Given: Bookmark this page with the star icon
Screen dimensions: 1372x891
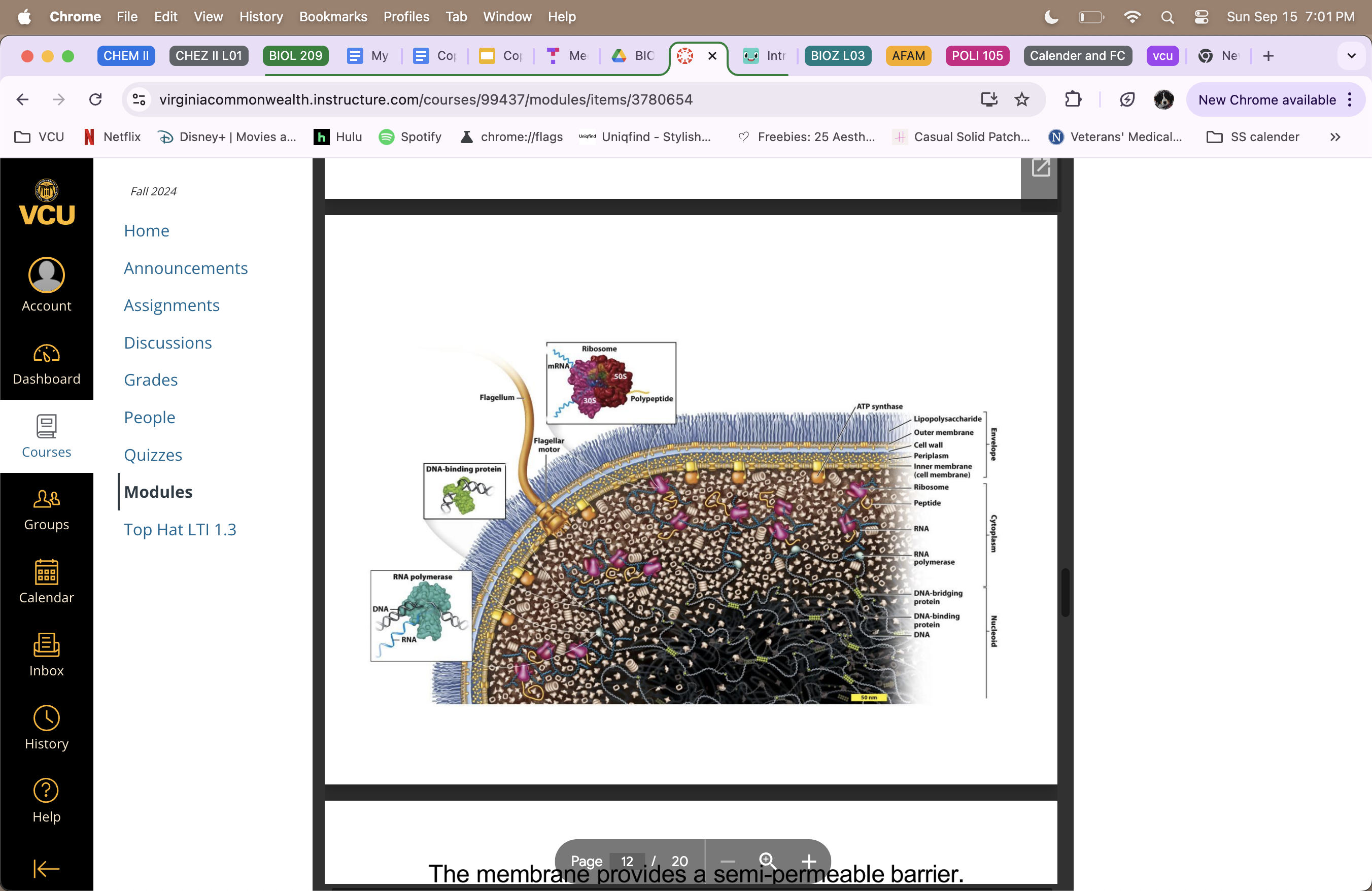Looking at the screenshot, I should click(1021, 99).
